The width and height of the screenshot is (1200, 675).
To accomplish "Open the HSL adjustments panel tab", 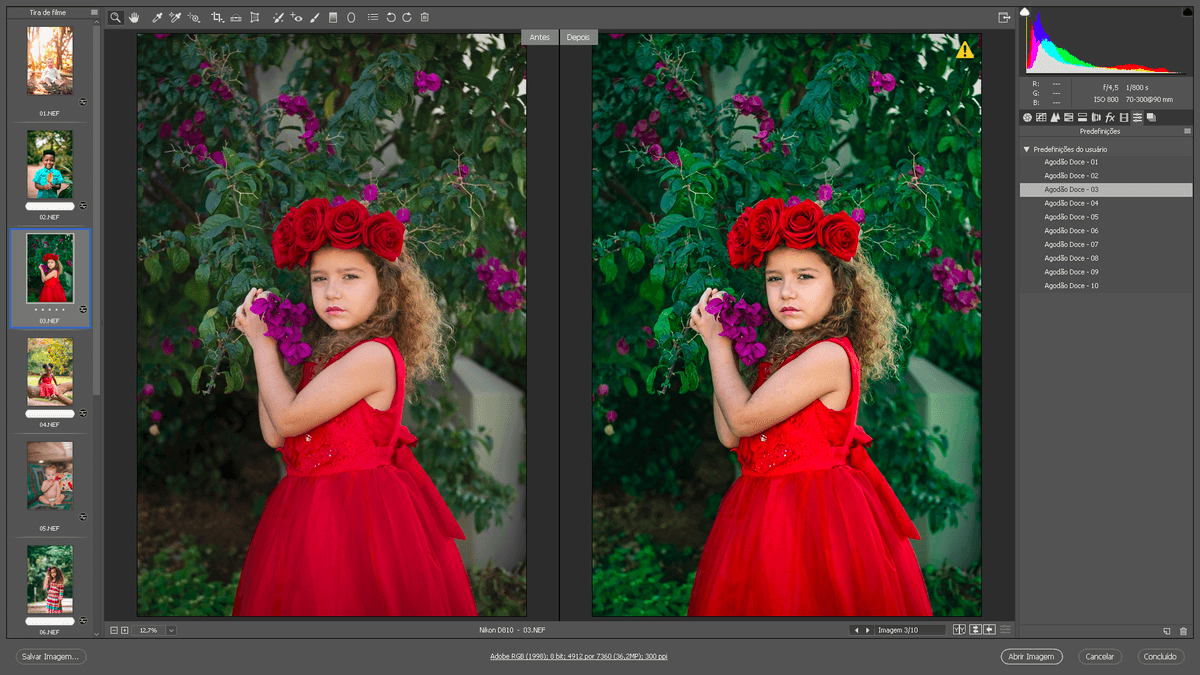I will point(1069,118).
